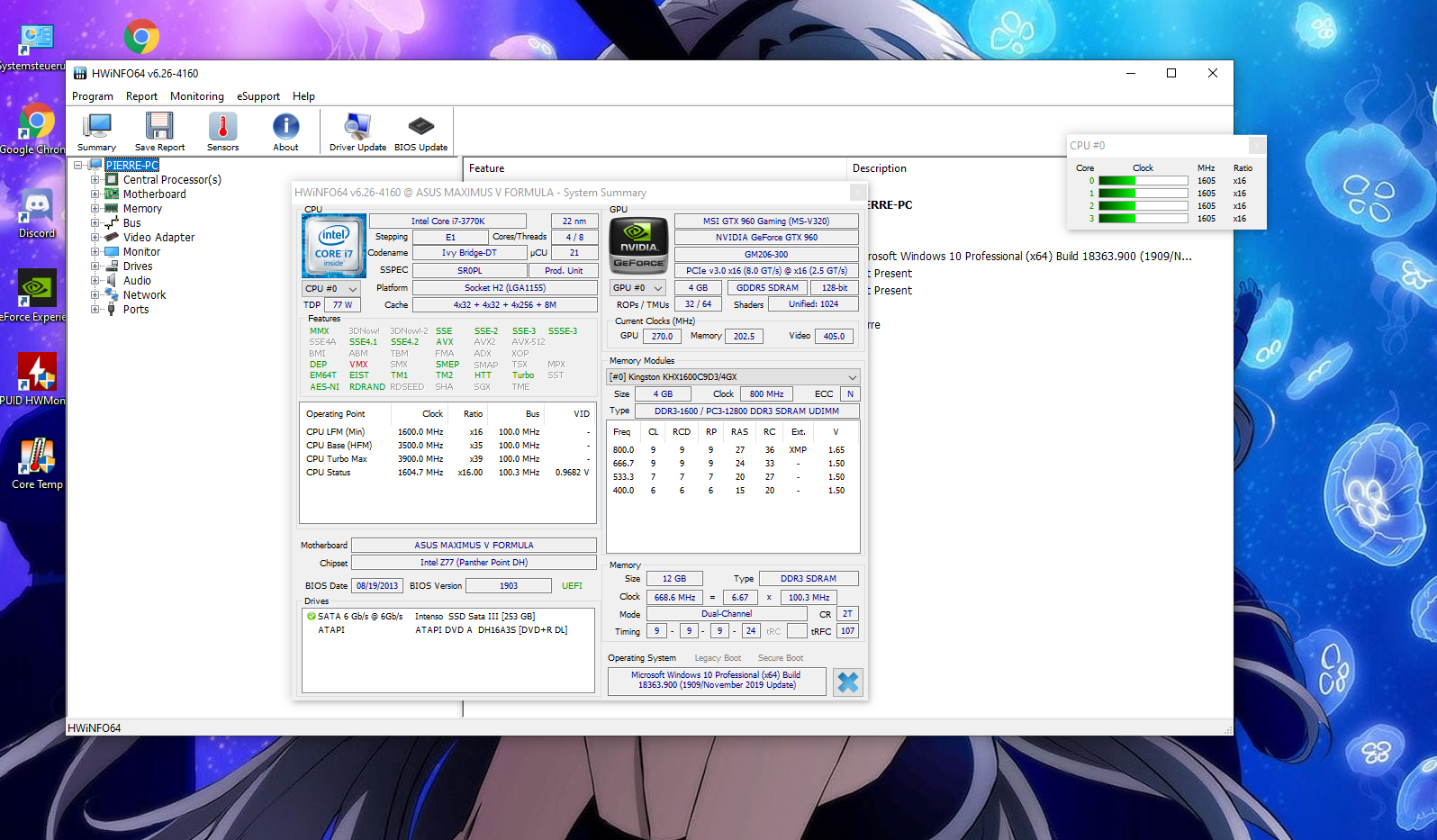Open the eSupport menu
The image size is (1437, 840).
coord(258,96)
